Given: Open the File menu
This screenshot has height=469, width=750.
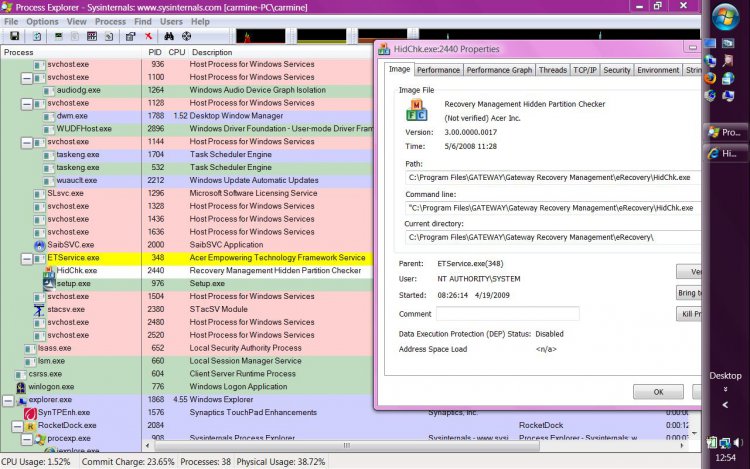Looking at the screenshot, I should [11, 22].
